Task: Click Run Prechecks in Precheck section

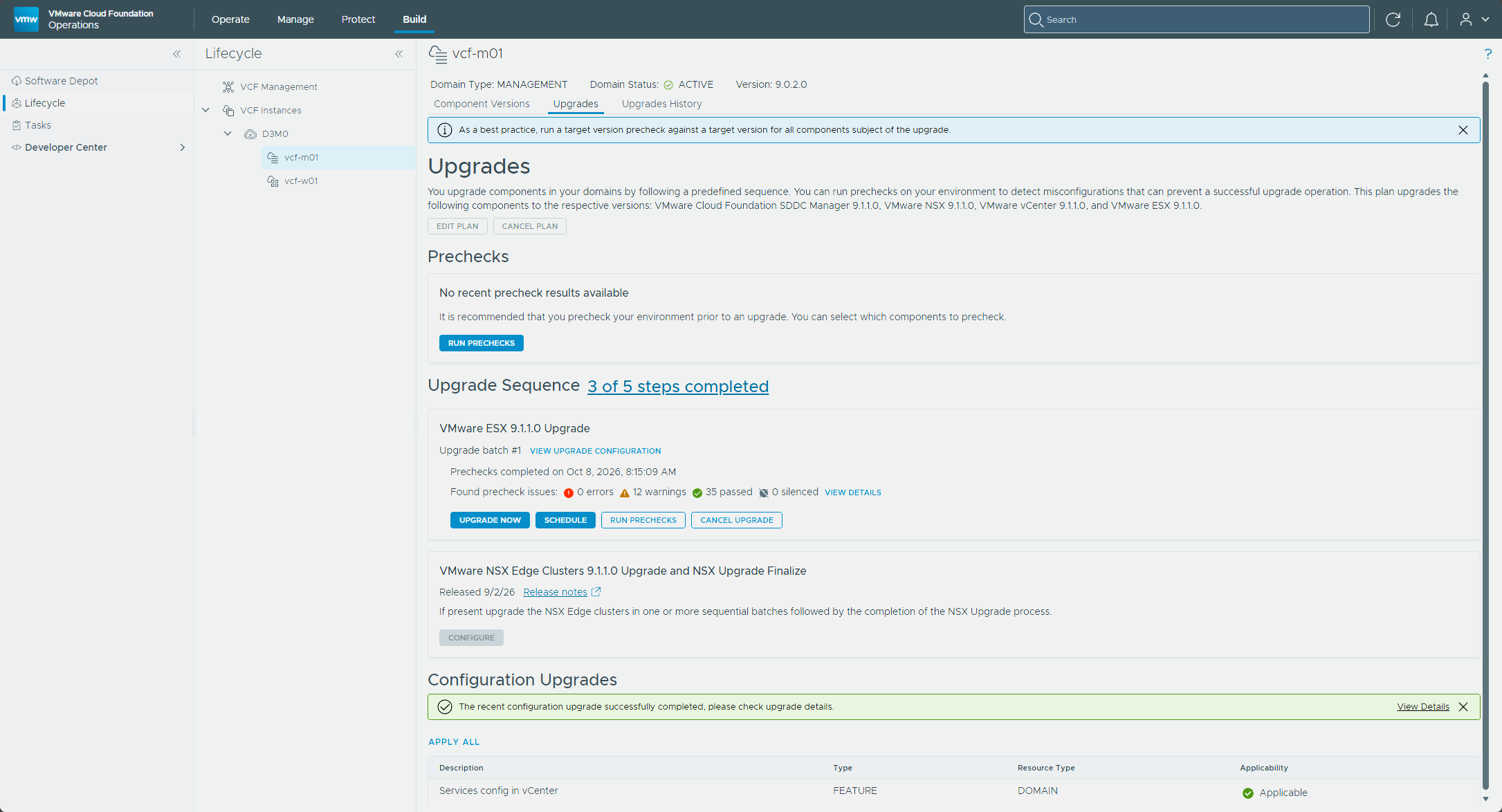Action: pos(482,343)
